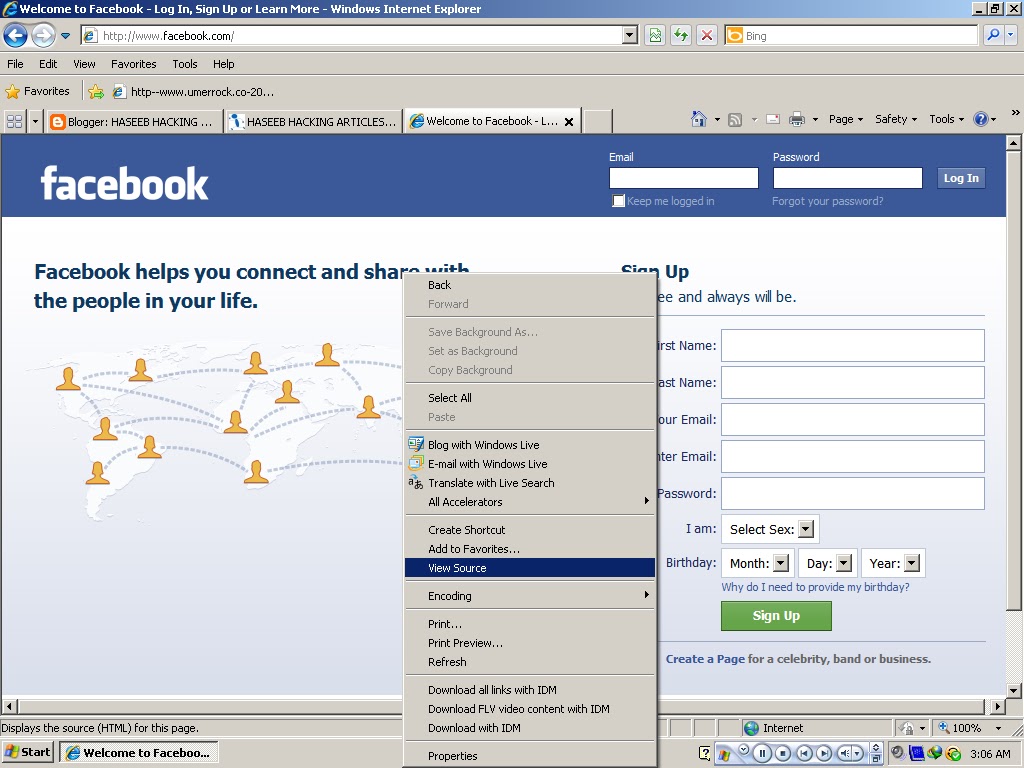This screenshot has height=768, width=1024.
Task: Switch to the HASEEB HACKING ARTICLES tab
Action: pyautogui.click(x=313, y=121)
